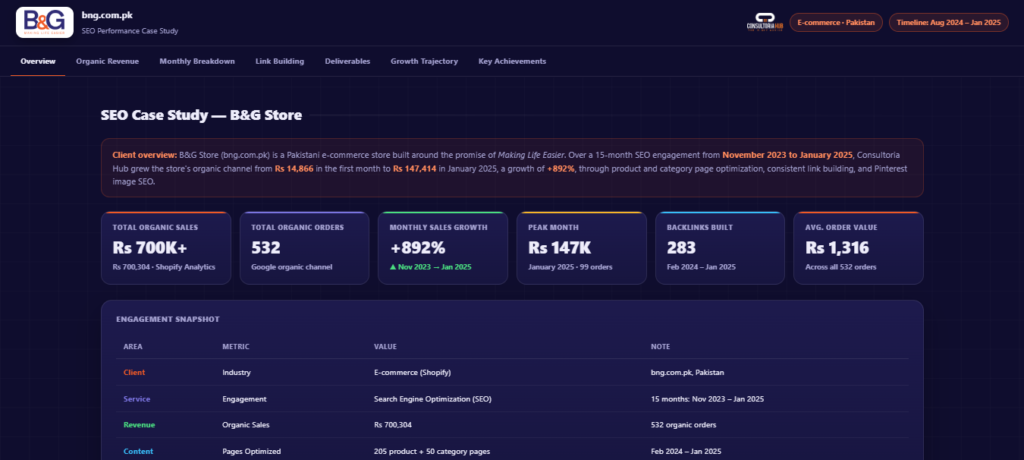
Task: Click the Backlinks Built 283 card
Action: click(720, 248)
